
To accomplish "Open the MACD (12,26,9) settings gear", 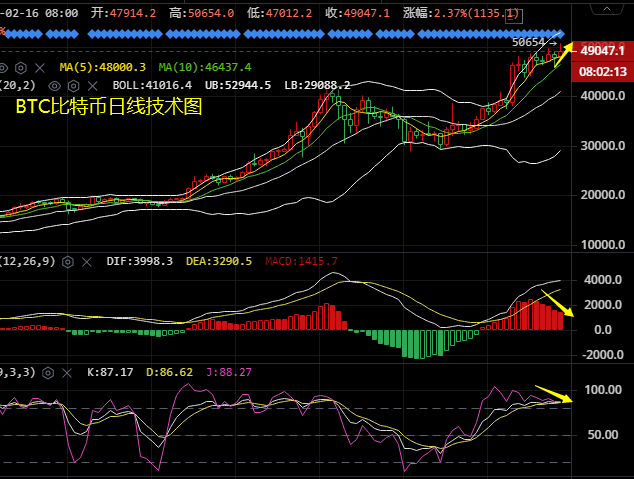I will click(x=68, y=261).
